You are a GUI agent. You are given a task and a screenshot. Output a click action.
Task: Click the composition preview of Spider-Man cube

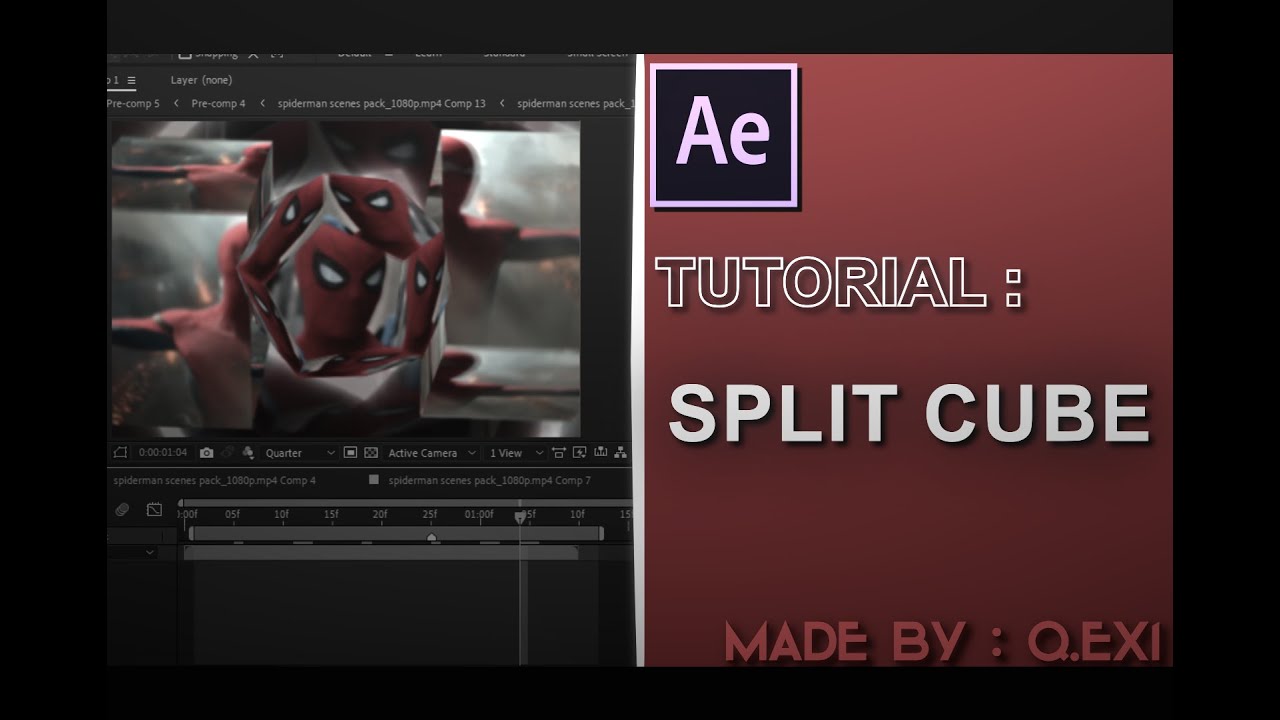click(345, 278)
